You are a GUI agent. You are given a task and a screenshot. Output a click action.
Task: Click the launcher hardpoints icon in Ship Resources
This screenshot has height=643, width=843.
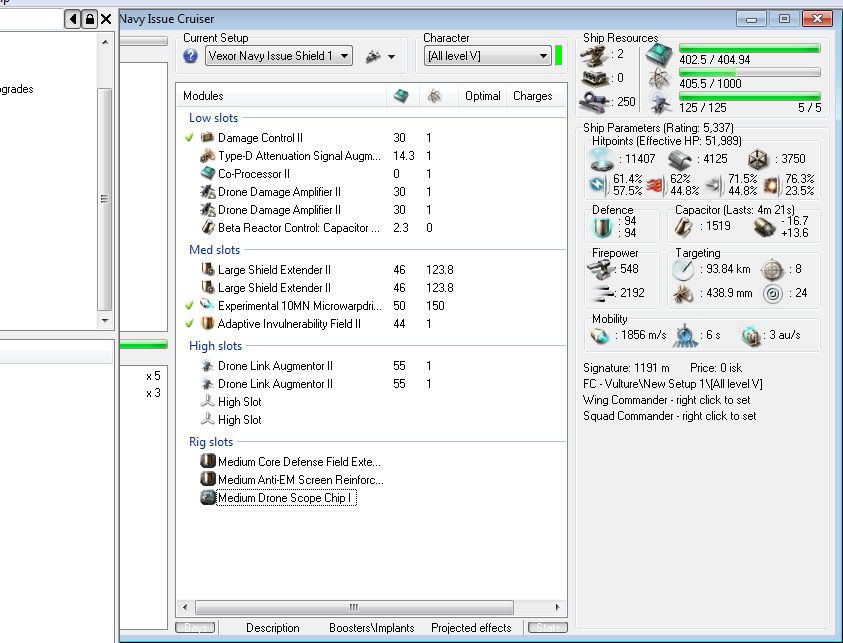(x=595, y=78)
